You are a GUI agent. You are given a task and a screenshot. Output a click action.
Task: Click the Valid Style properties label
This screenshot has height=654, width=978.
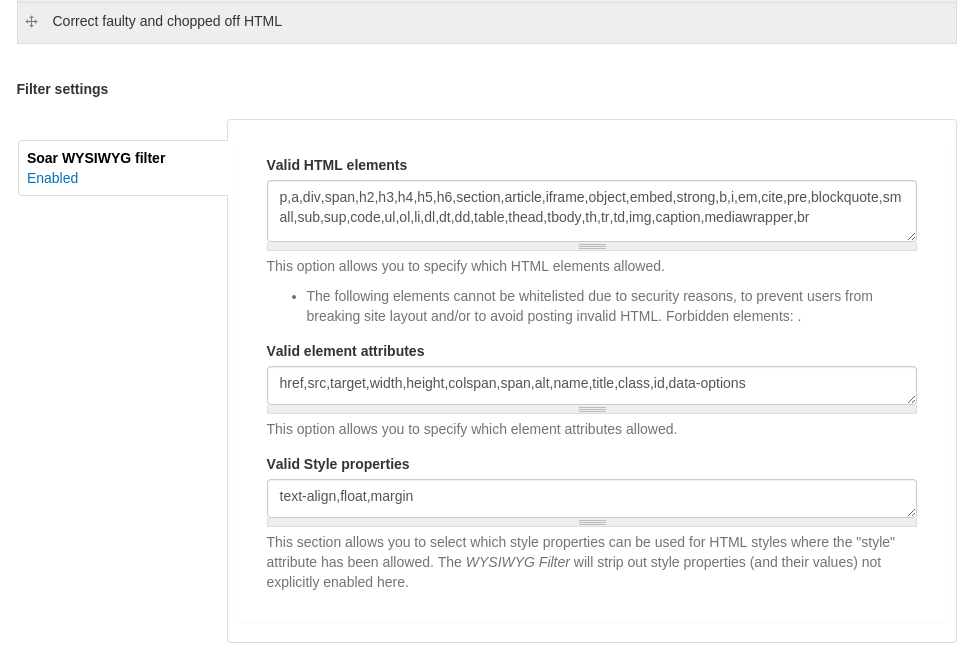(x=337, y=464)
